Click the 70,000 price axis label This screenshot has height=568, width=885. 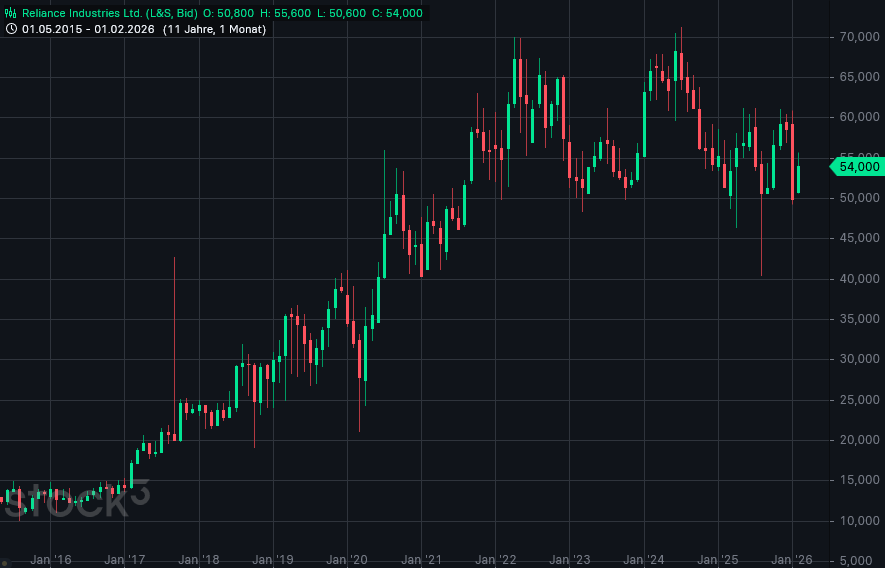tap(858, 37)
